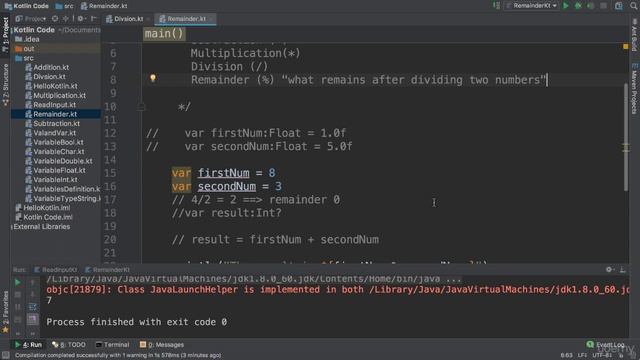Expand the .idea folder

[27, 39]
